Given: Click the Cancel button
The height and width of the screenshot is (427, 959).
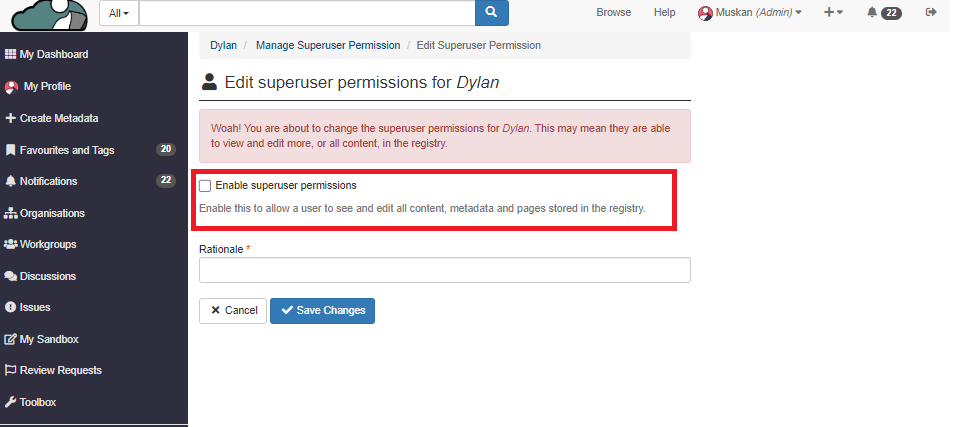Looking at the screenshot, I should coord(233,311).
